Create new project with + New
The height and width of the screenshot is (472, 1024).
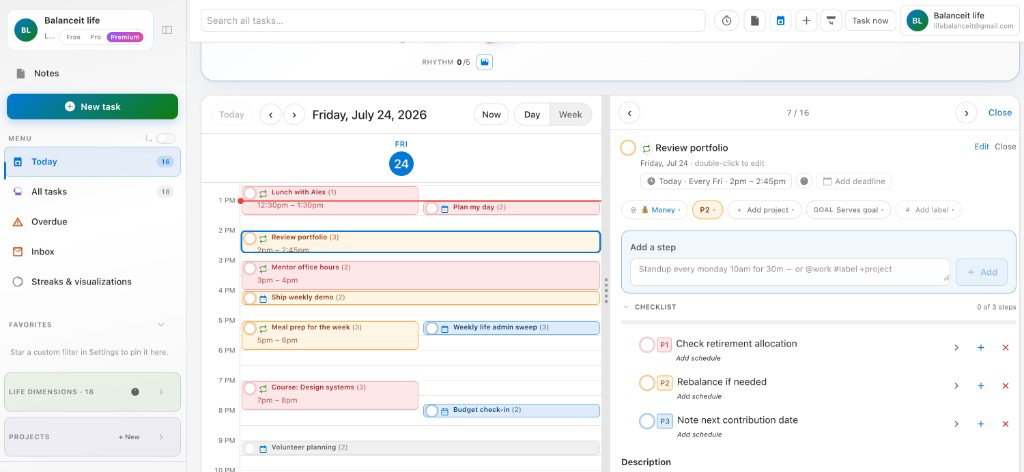click(x=129, y=437)
